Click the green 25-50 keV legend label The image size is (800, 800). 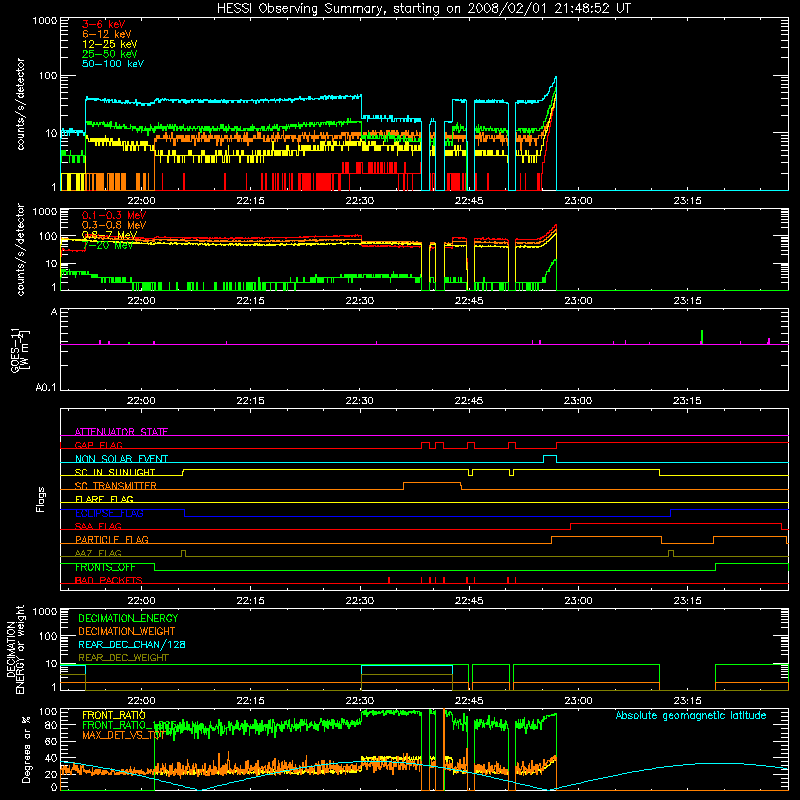point(110,54)
